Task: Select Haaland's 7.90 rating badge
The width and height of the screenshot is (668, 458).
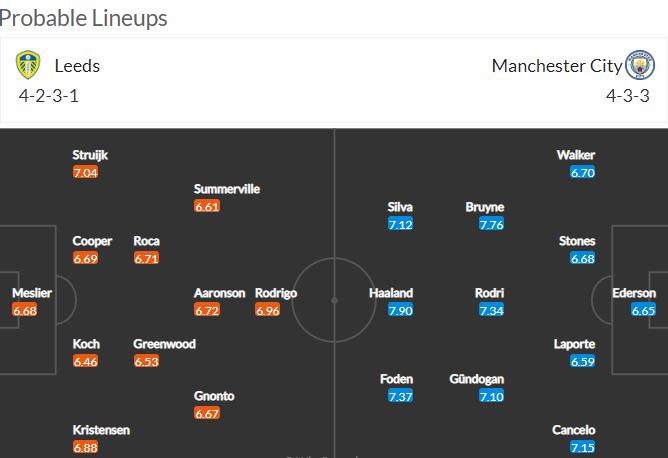Action: click(x=400, y=311)
